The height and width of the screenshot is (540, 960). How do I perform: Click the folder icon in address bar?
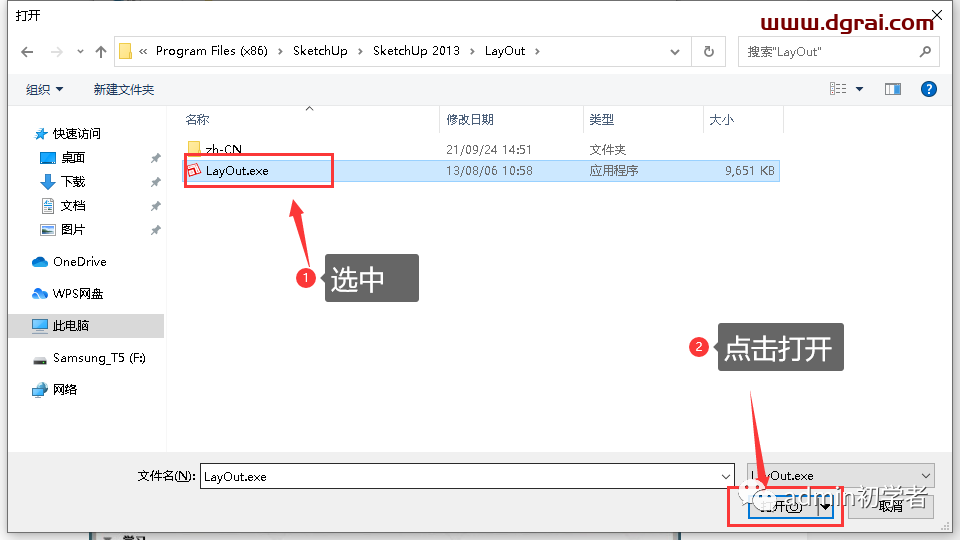coord(126,51)
